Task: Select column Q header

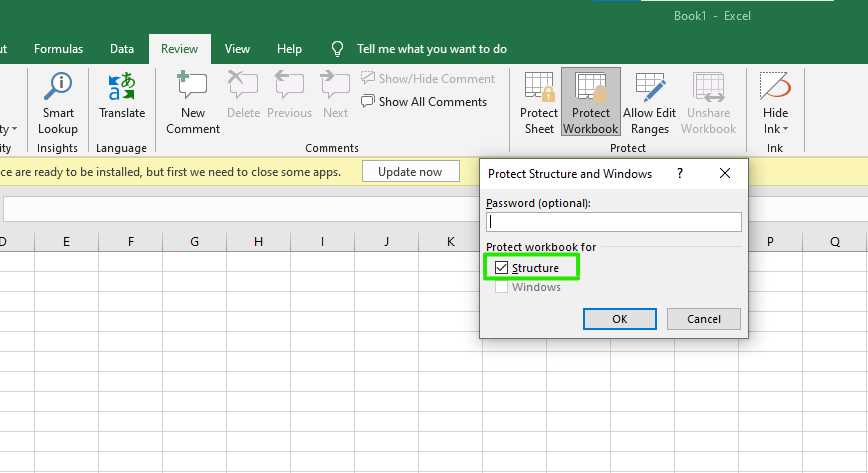Action: pos(835,241)
